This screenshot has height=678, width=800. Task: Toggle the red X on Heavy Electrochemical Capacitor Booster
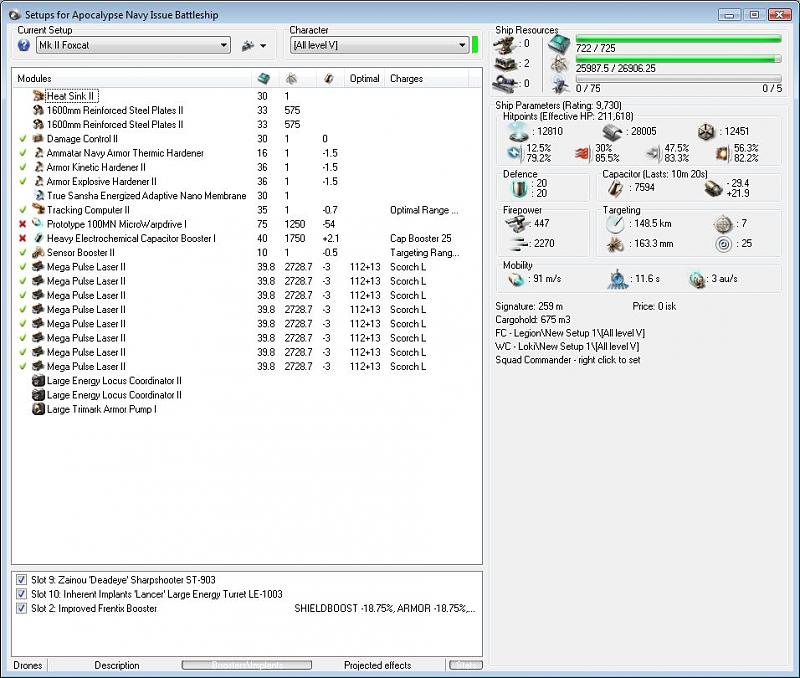click(x=22, y=238)
